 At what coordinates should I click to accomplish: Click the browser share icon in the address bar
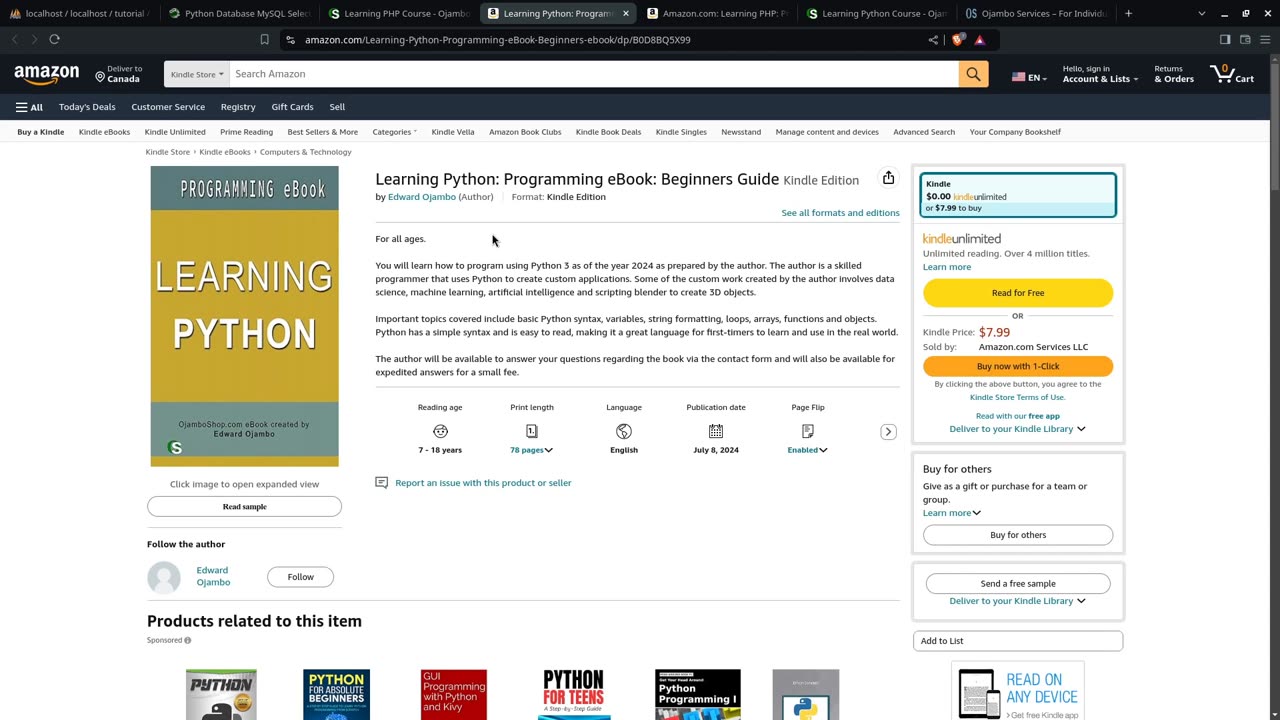(x=933, y=40)
